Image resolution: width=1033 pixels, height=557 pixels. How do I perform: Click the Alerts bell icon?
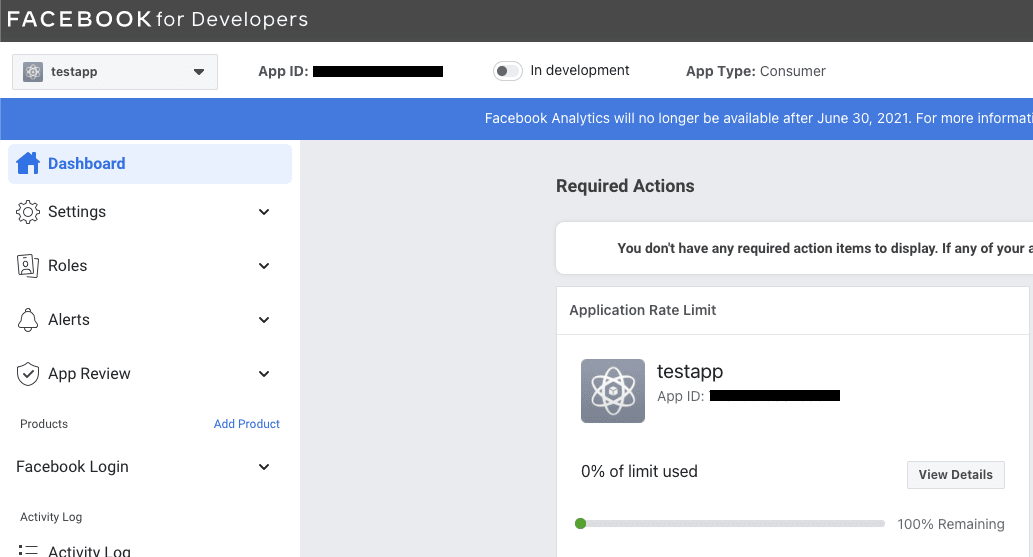coord(28,320)
